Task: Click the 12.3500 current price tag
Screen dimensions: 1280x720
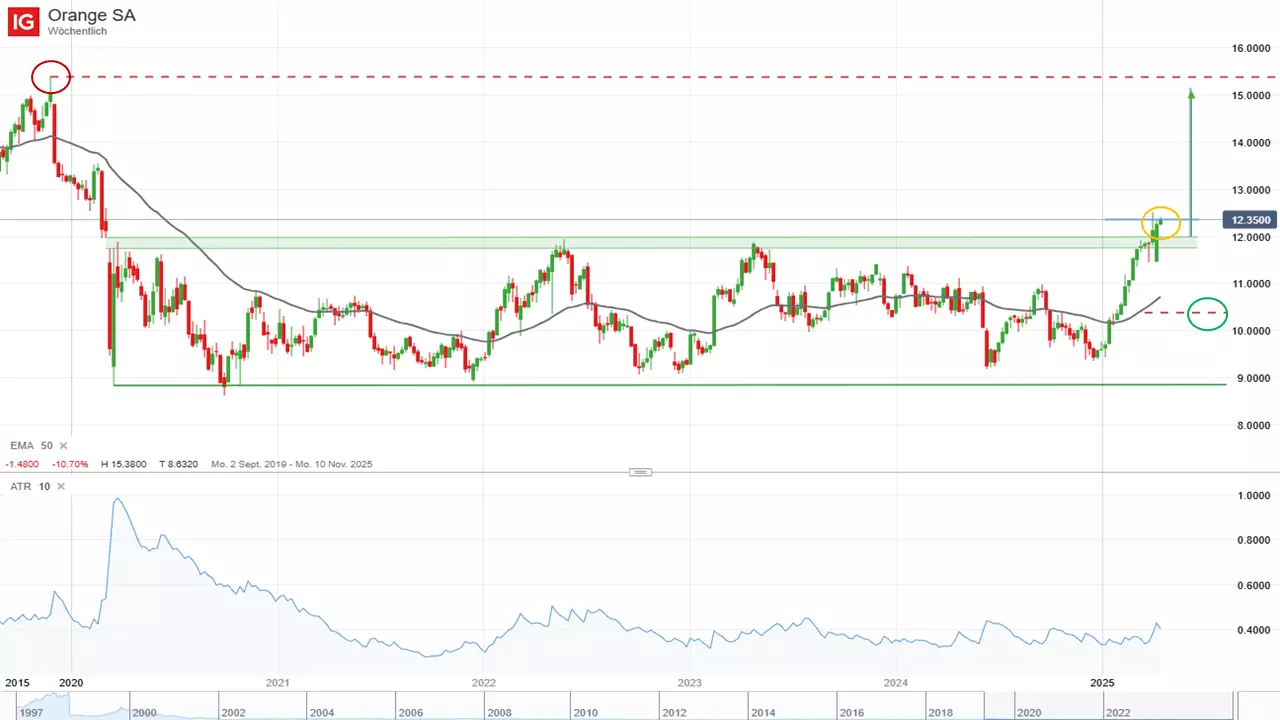Action: tap(1249, 219)
